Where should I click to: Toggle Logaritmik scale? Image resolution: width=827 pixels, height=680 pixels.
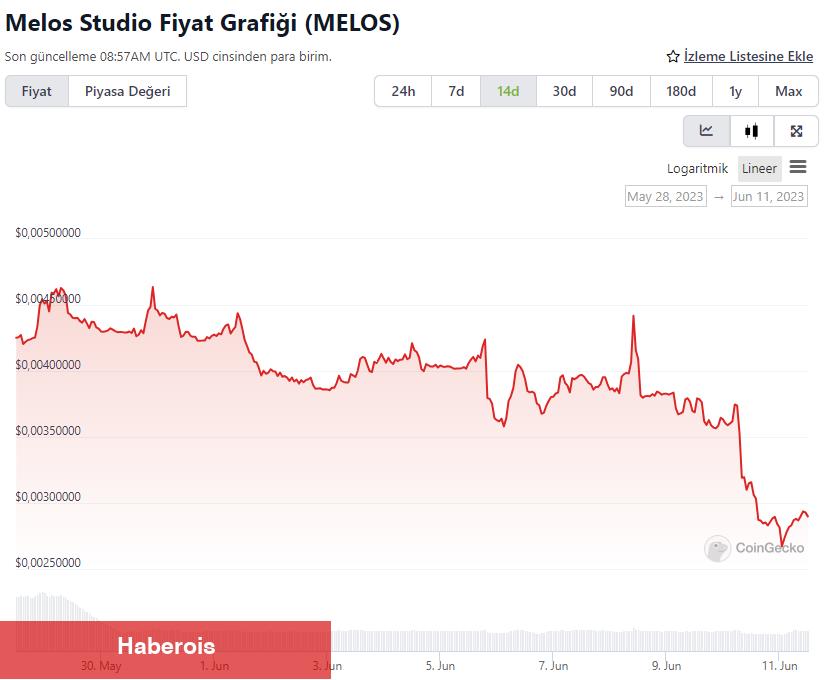697,168
